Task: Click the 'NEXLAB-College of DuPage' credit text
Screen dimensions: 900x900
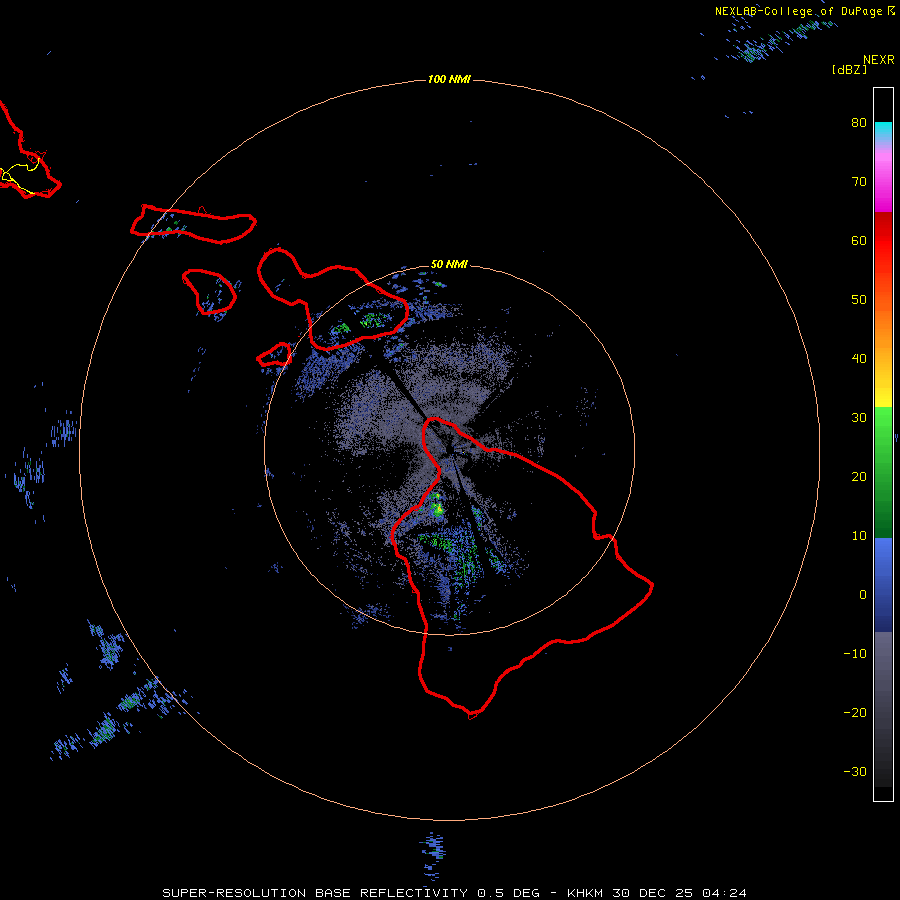Action: click(798, 11)
